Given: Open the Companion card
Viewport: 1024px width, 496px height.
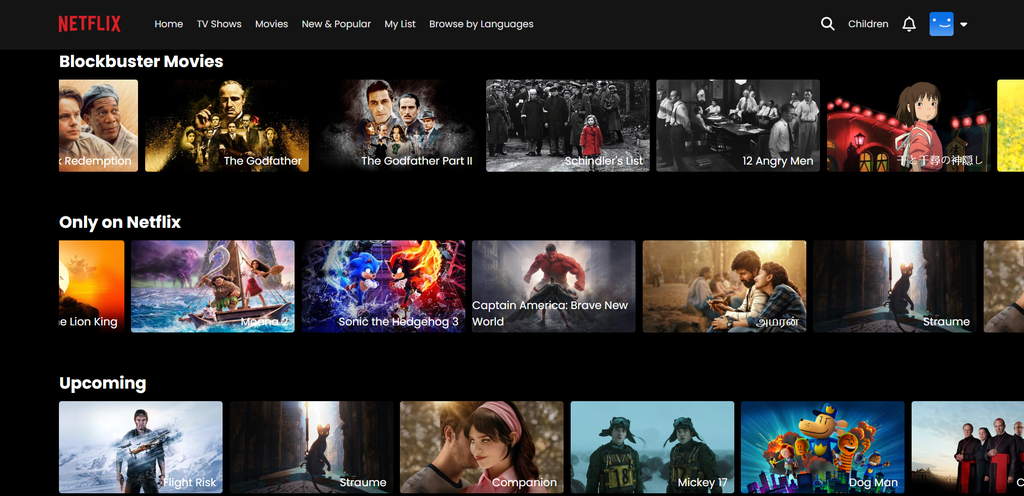Looking at the screenshot, I should (481, 447).
